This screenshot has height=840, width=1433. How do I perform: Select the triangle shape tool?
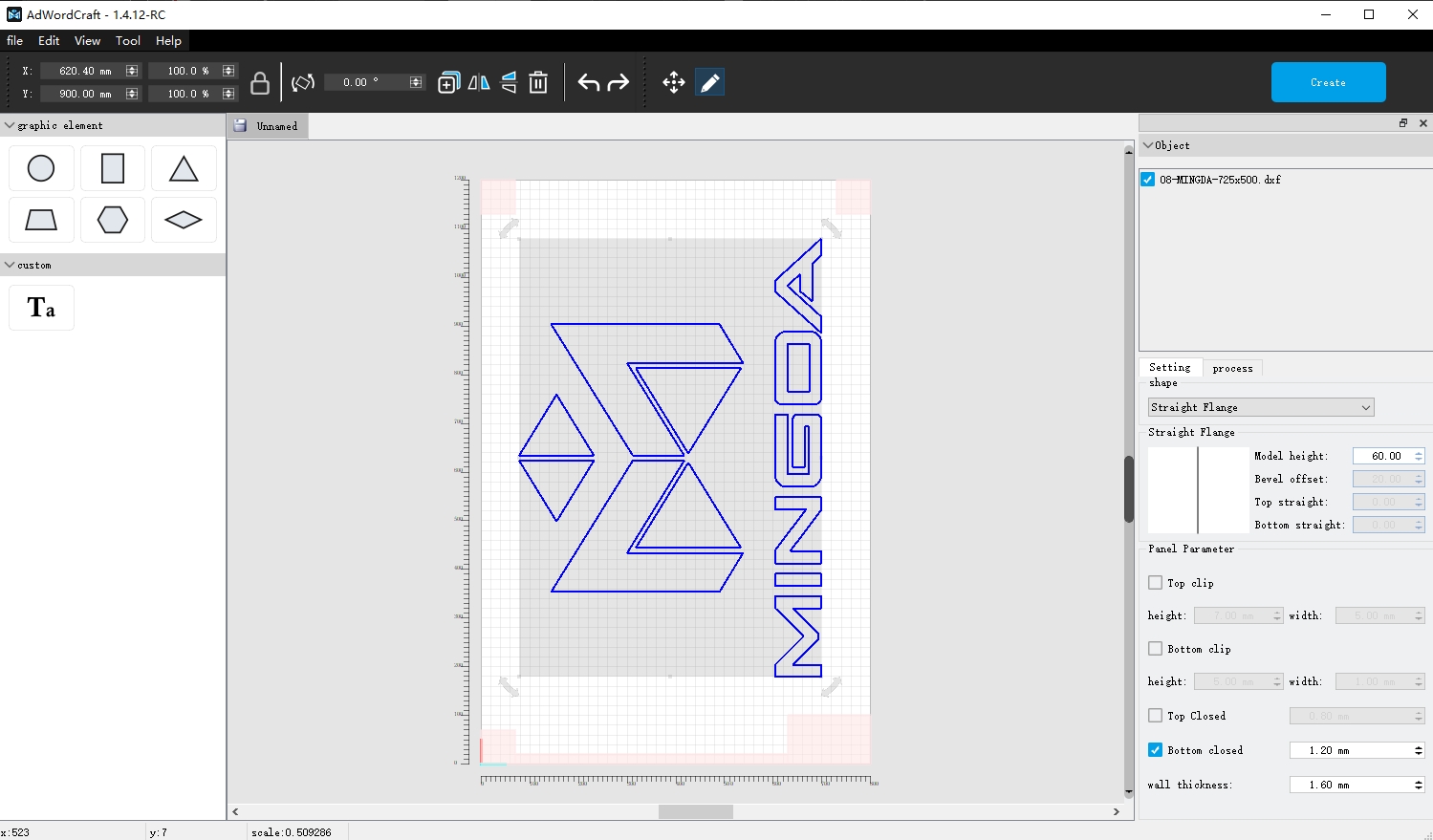[184, 168]
